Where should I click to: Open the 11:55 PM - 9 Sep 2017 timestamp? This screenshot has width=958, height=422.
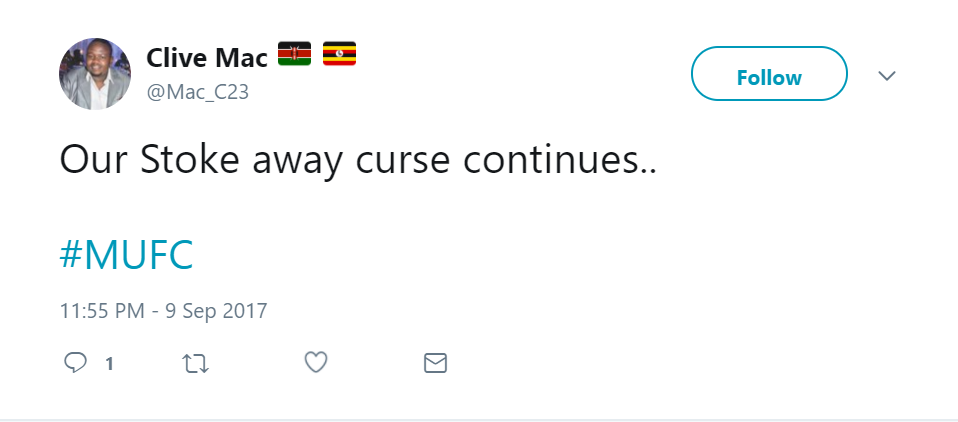pyautogui.click(x=163, y=310)
